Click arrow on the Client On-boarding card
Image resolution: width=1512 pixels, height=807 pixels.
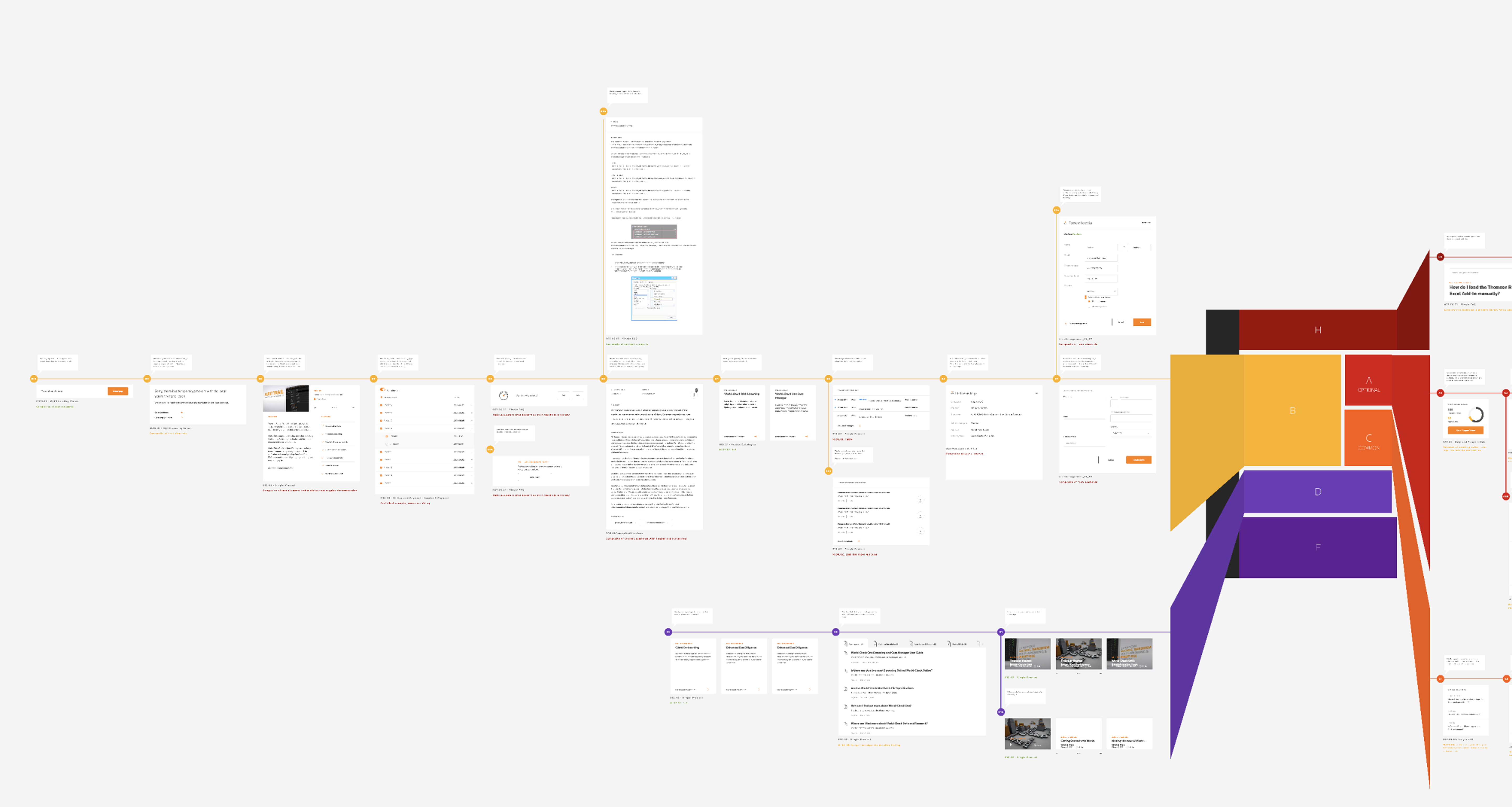(x=708, y=690)
